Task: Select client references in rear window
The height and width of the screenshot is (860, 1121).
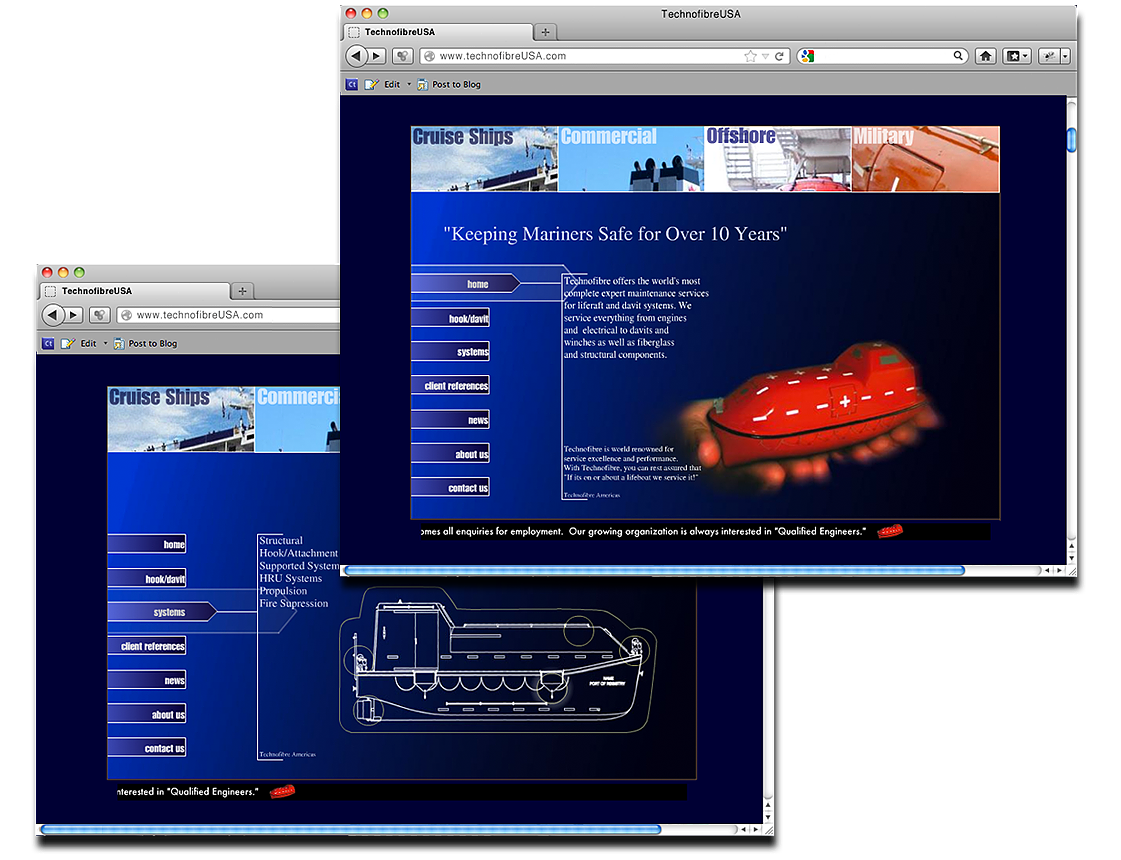Action: (147, 646)
